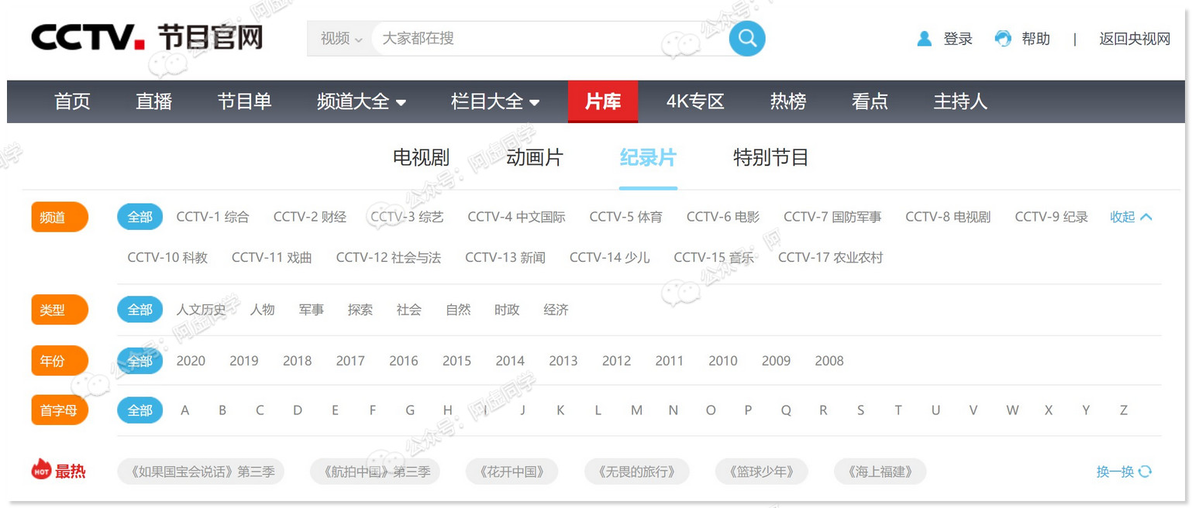Expand the 栏目大全 dropdown menu
Screen dimensions: 1192x508
click(x=496, y=101)
